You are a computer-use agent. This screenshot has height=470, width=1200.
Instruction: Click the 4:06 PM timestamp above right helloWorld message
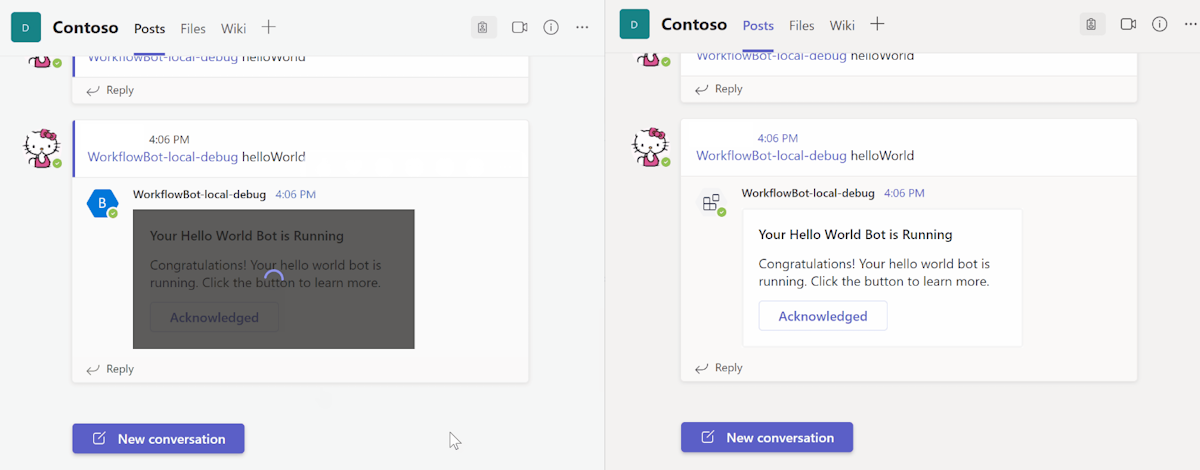click(x=778, y=139)
